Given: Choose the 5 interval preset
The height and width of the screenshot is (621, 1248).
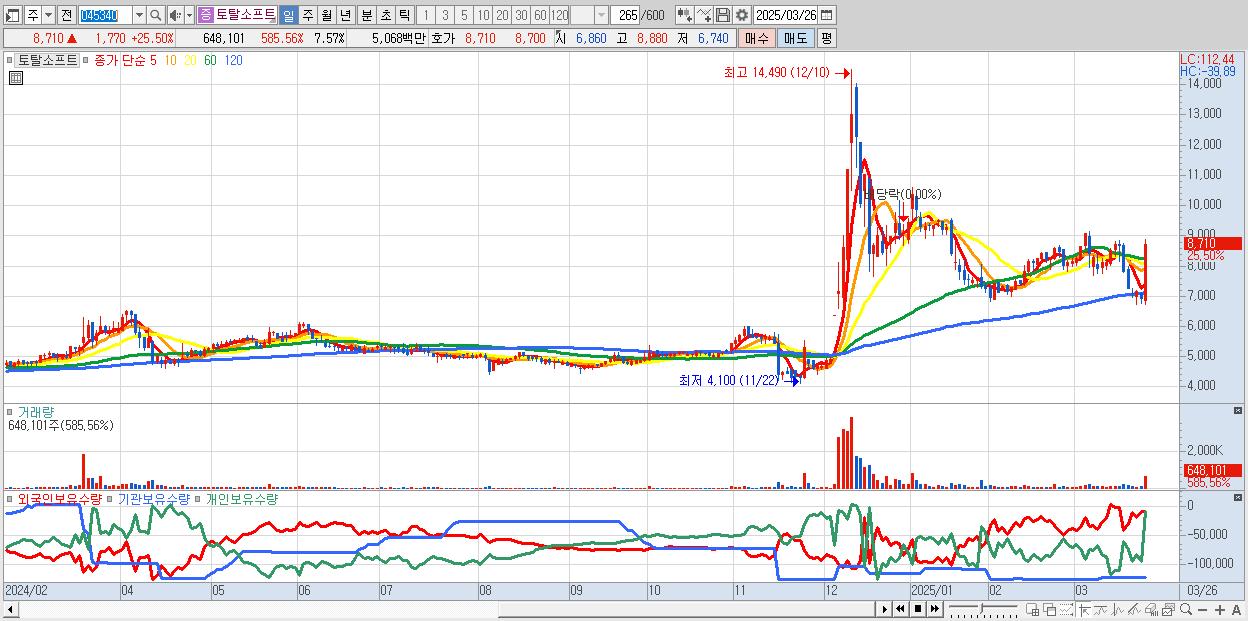Looking at the screenshot, I should tap(464, 15).
